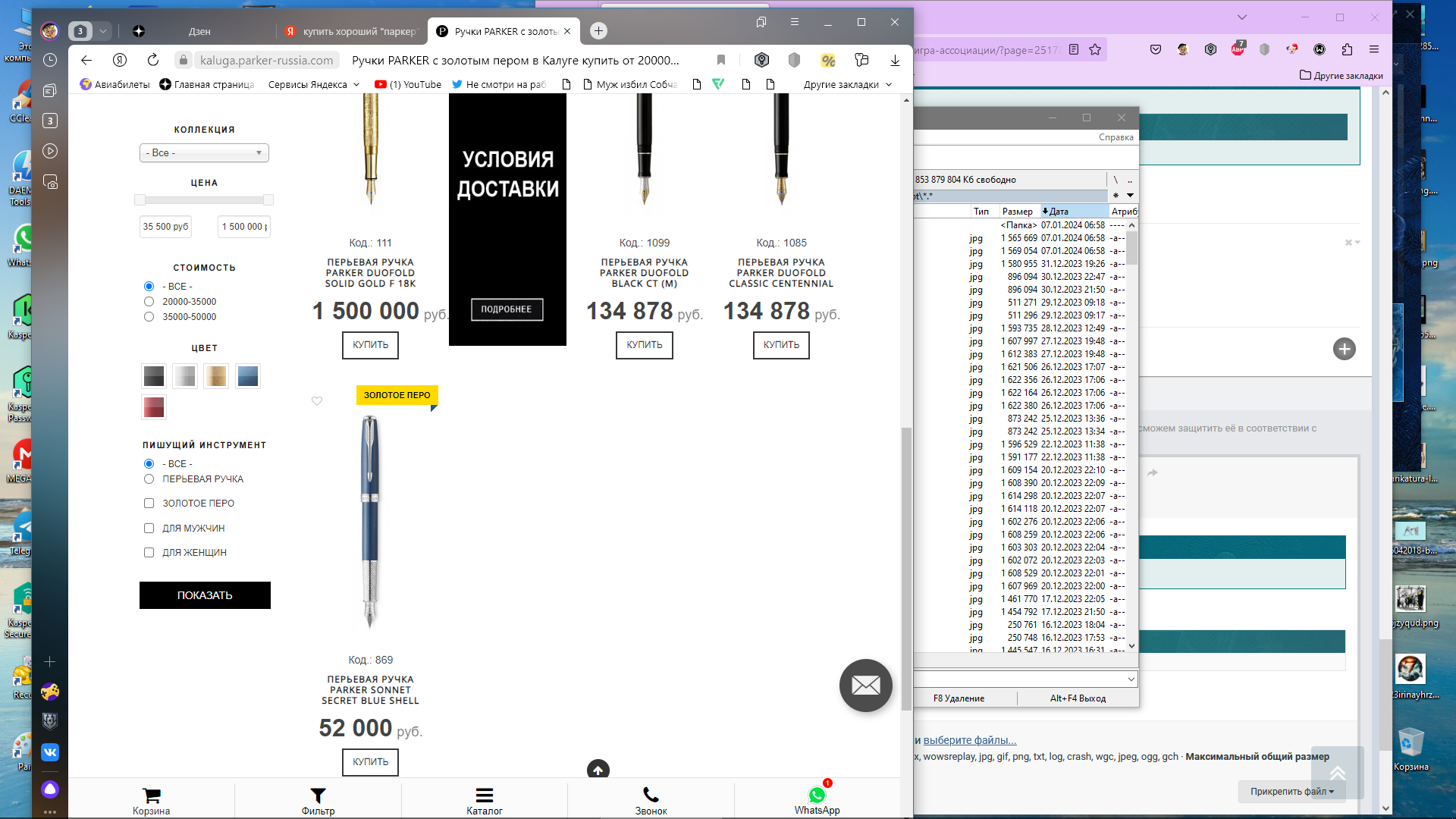1456x819 pixels.
Task: Click the percent discount icon in address bar
Action: [828, 60]
